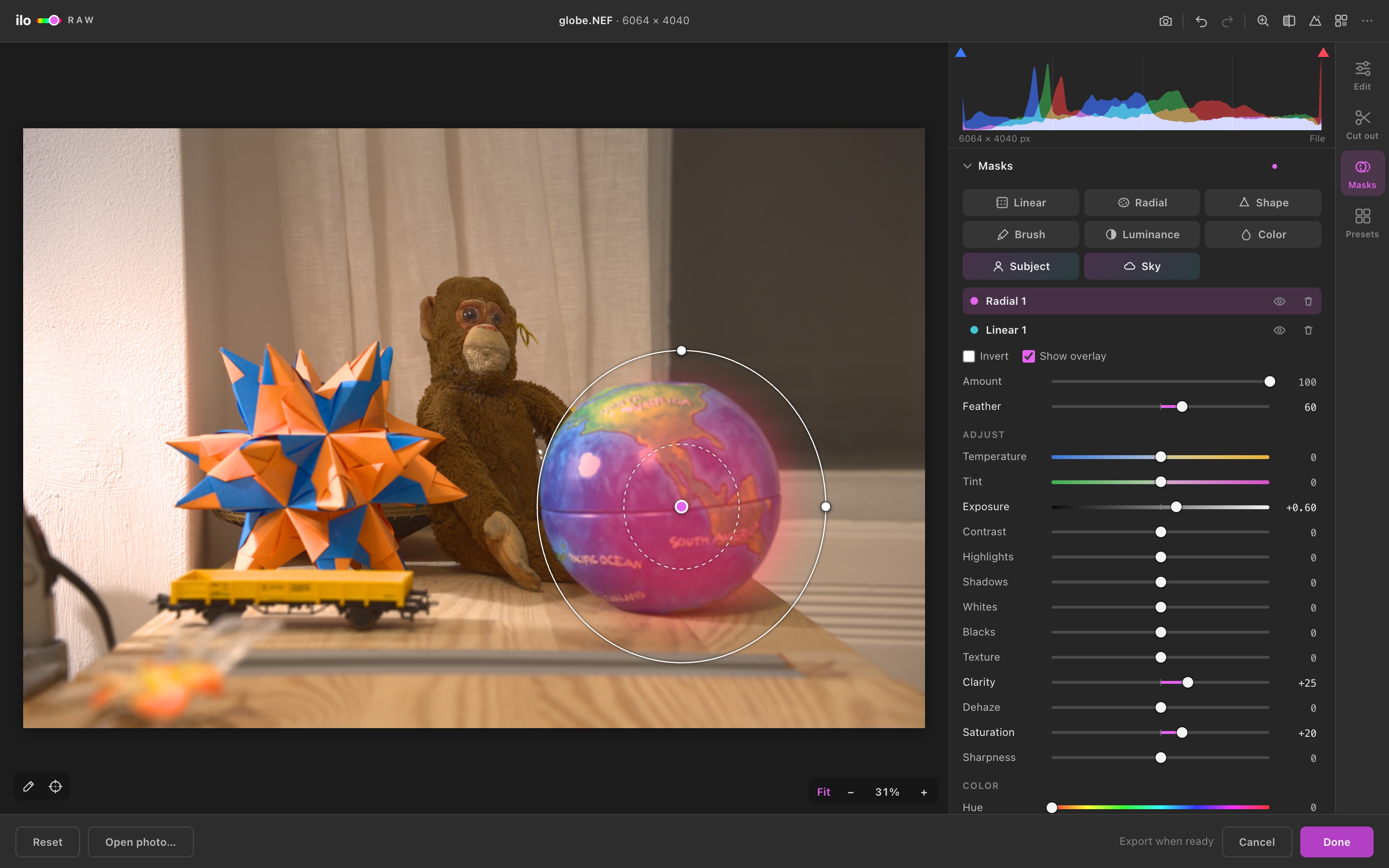Click the Feather value 60
Screen dimensions: 1389x868
point(1310,407)
